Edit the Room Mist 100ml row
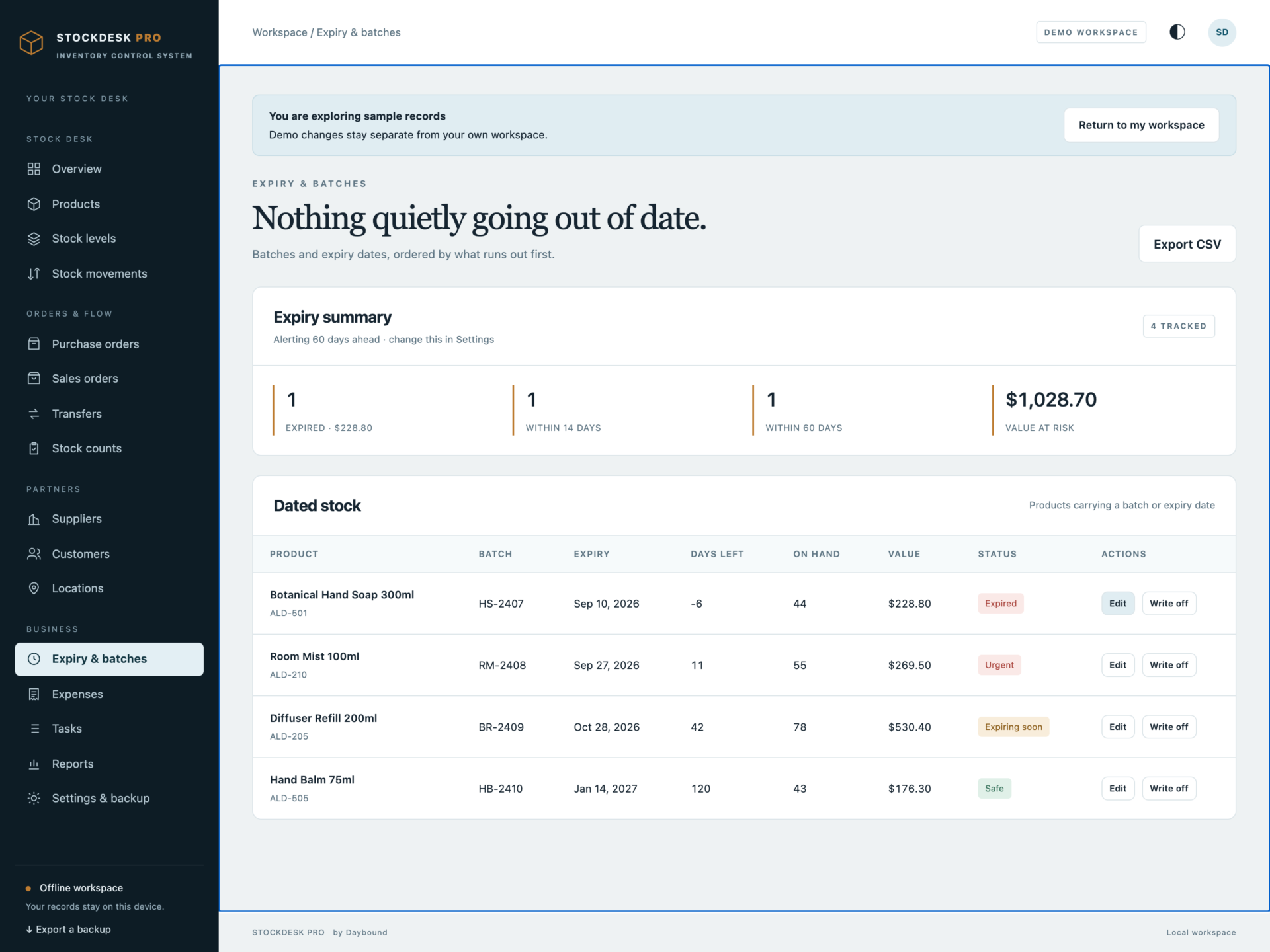The width and height of the screenshot is (1270, 952). (x=1117, y=665)
